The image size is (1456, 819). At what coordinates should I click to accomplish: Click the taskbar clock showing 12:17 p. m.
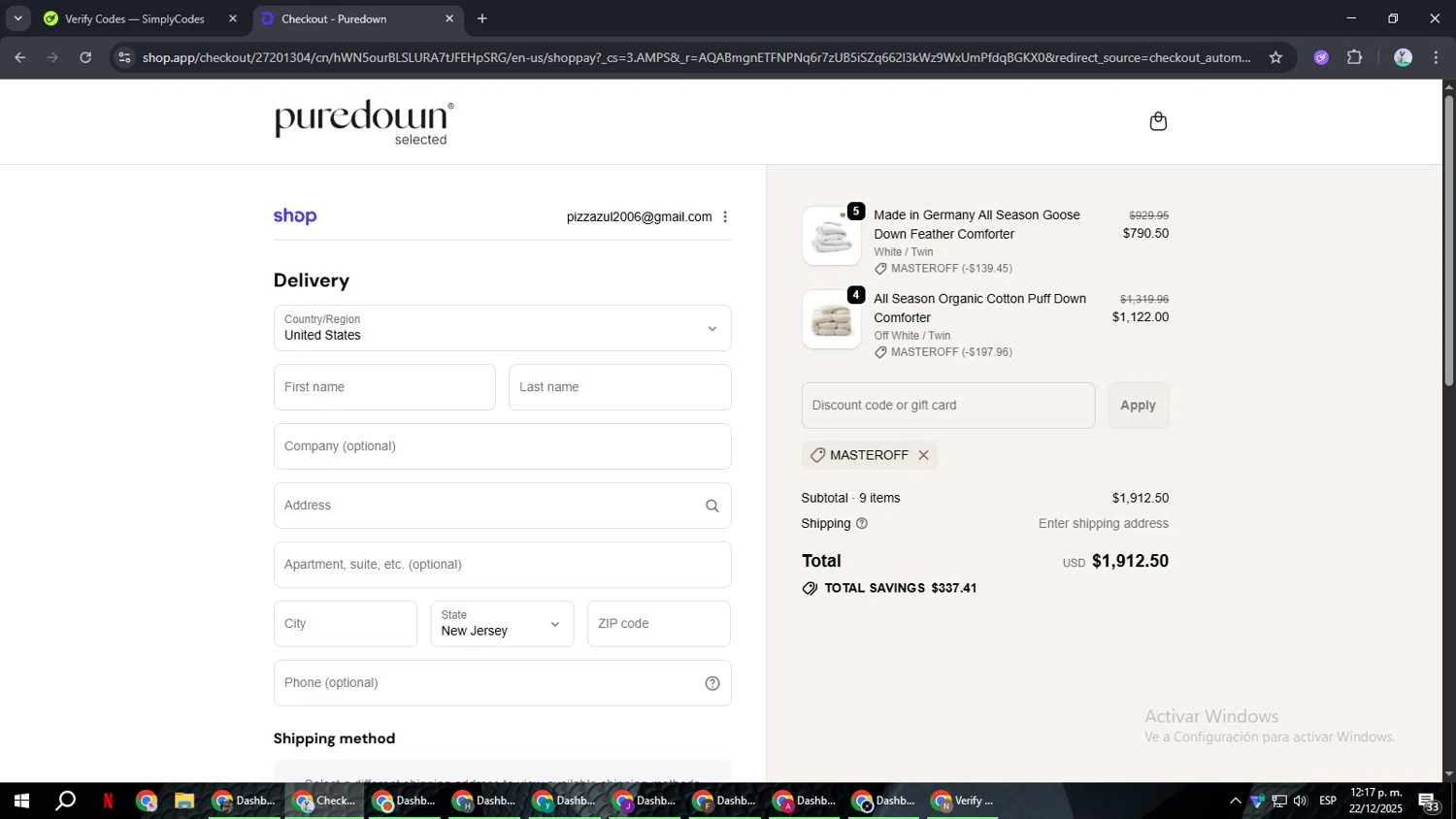pos(1376,801)
